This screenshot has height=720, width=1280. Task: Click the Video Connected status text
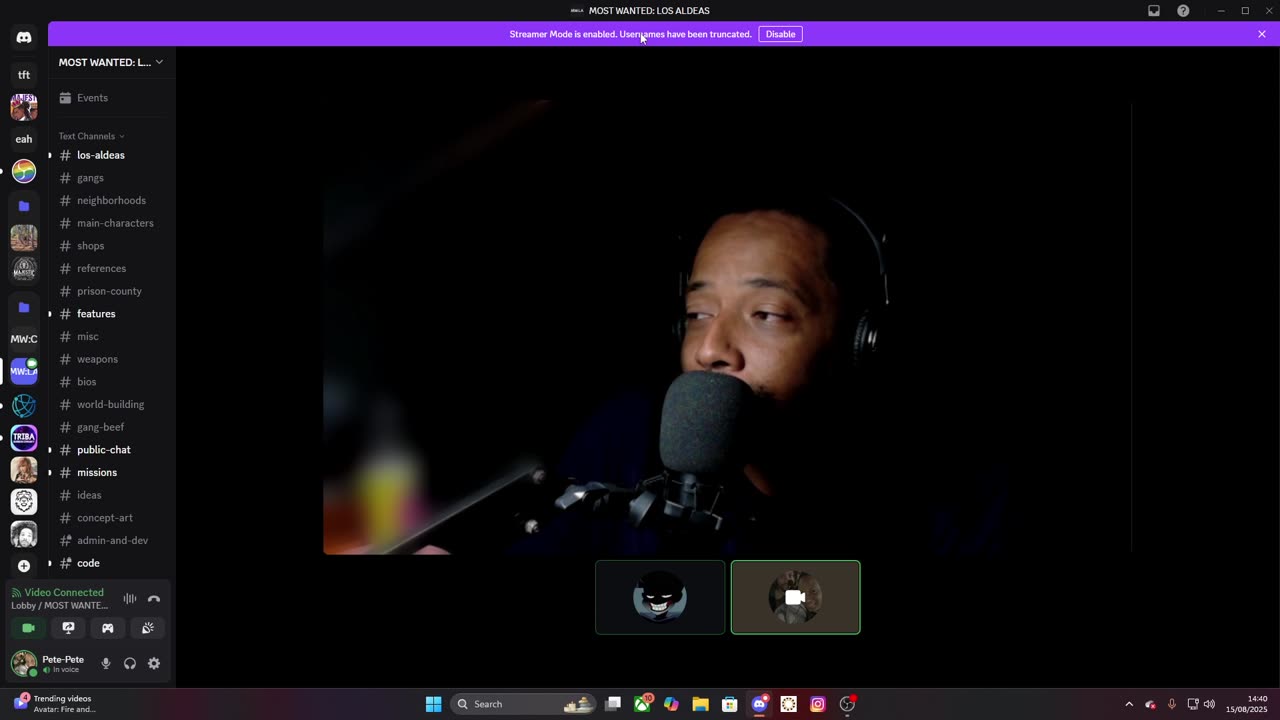[64, 592]
